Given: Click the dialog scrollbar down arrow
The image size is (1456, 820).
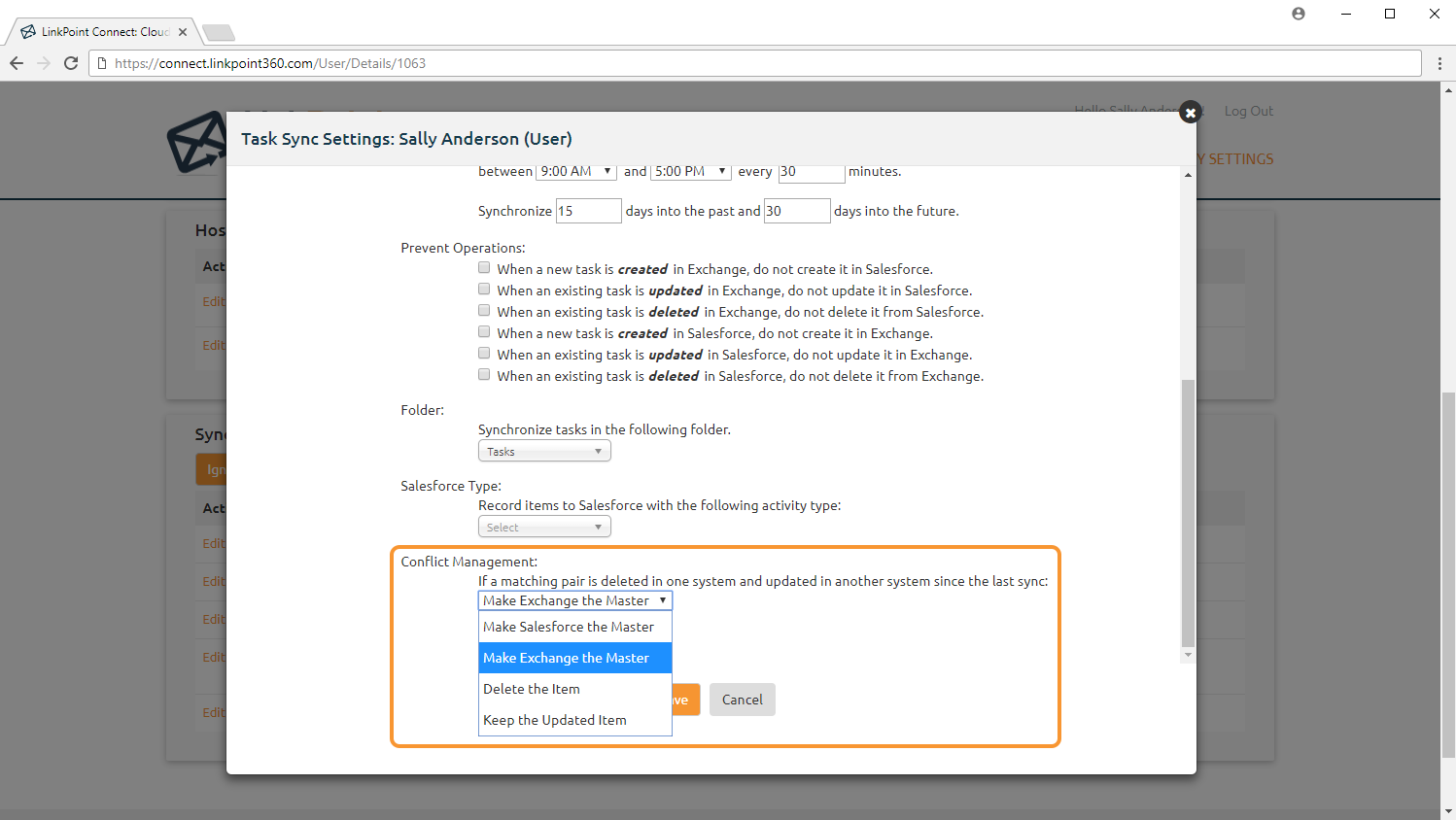Looking at the screenshot, I should [1188, 656].
